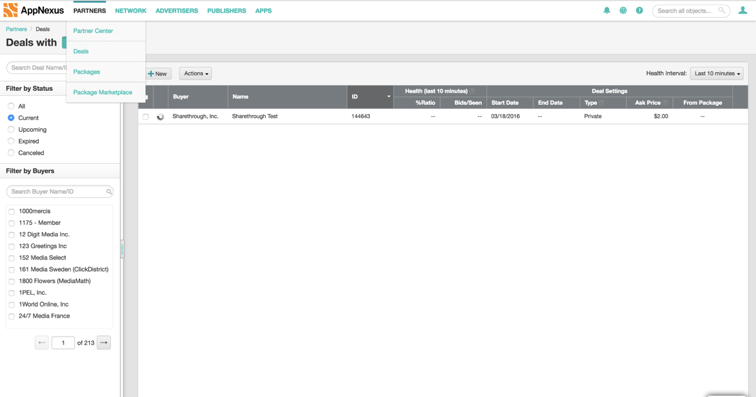Viewport: 756px width, 397px height.
Task: Focus the Search Deal Name field
Action: pyautogui.click(x=36, y=68)
